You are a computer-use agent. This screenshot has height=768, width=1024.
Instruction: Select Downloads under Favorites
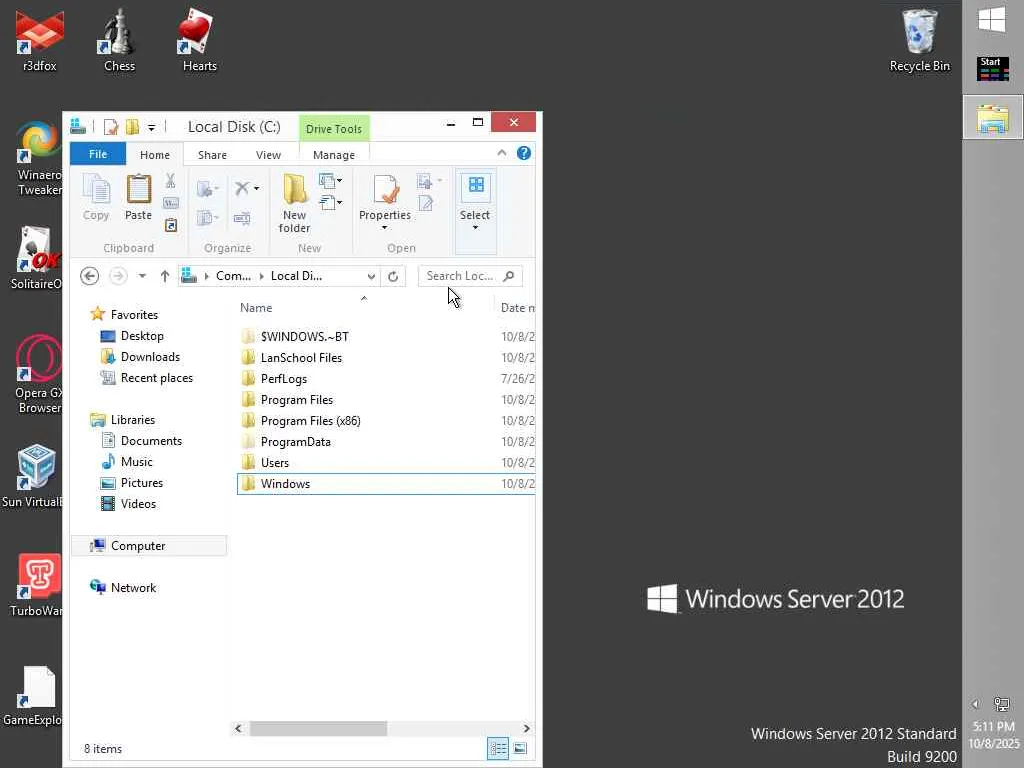point(150,357)
